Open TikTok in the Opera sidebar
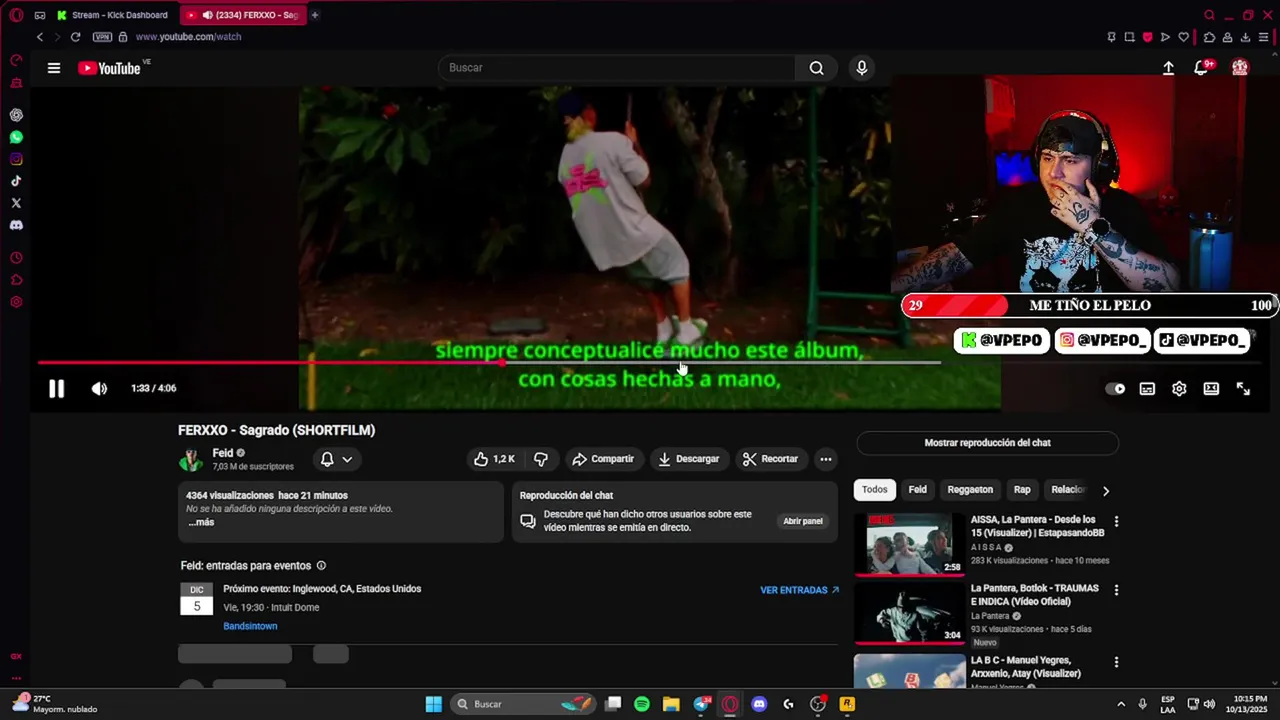Image resolution: width=1280 pixels, height=720 pixels. click(16, 181)
